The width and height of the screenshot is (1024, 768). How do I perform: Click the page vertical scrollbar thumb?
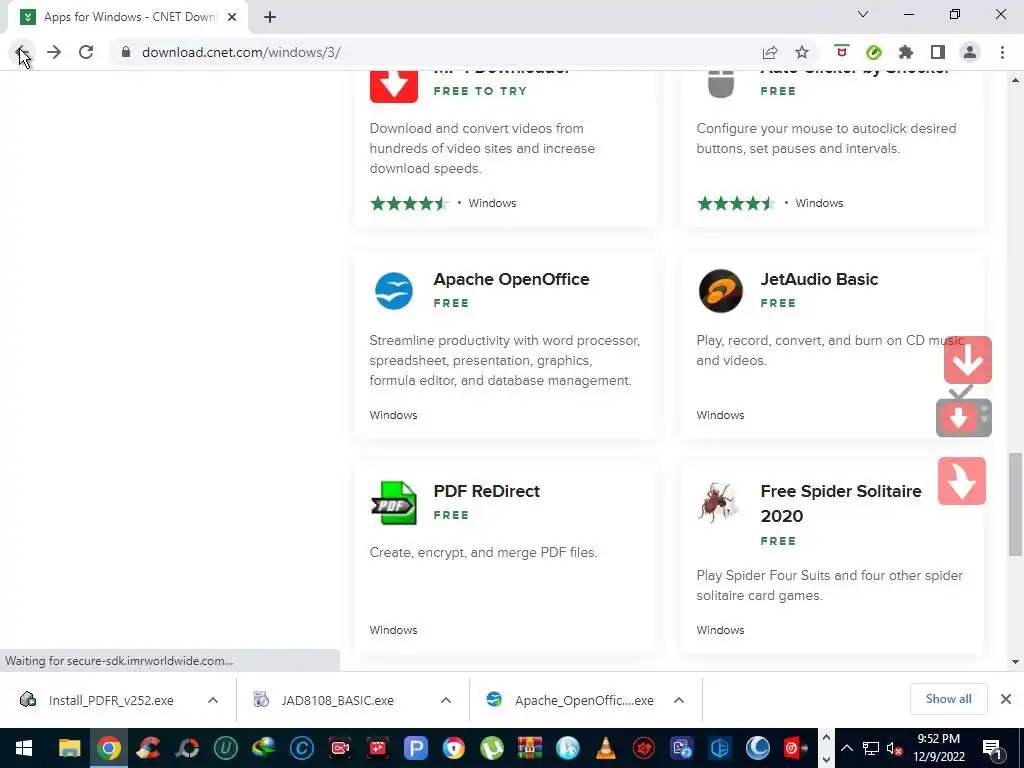point(1015,504)
